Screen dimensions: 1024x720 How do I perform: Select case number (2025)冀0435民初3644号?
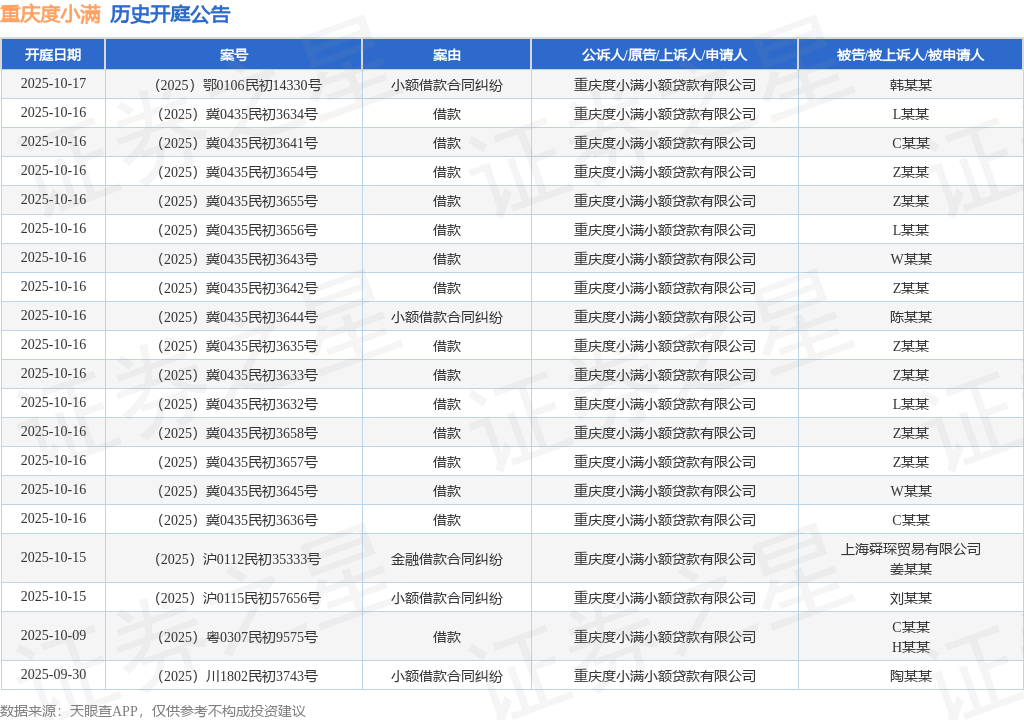[234, 318]
